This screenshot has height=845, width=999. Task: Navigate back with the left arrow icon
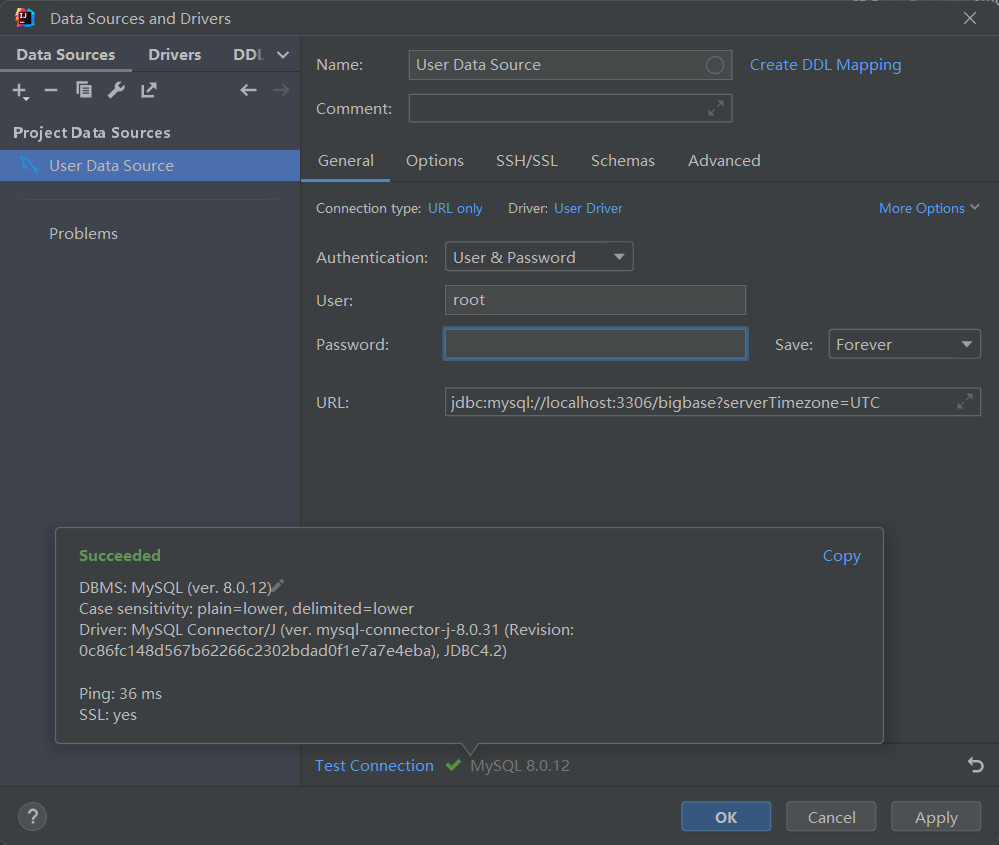pos(248,90)
